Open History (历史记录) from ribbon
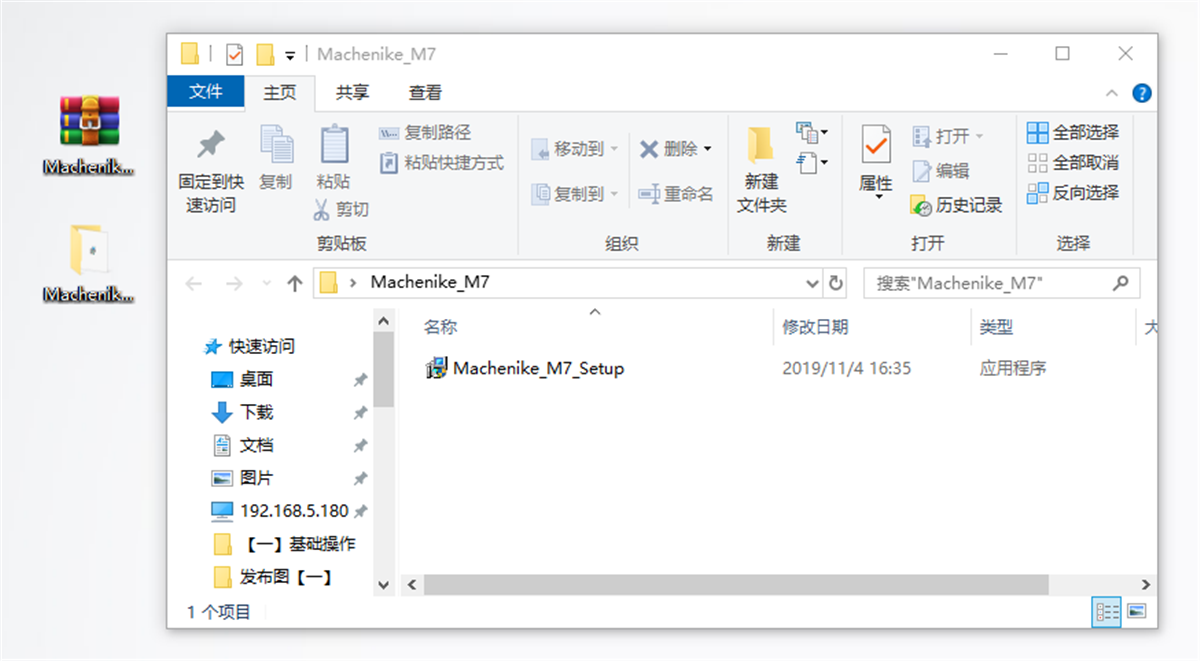 point(957,205)
